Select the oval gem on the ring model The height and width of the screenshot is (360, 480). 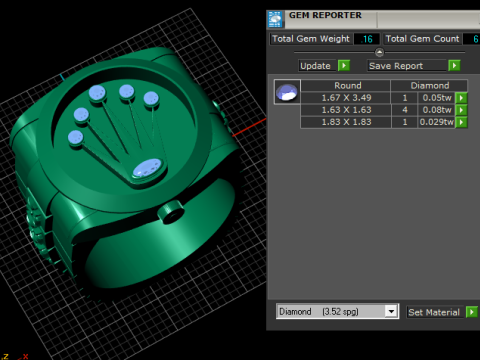coord(147,168)
